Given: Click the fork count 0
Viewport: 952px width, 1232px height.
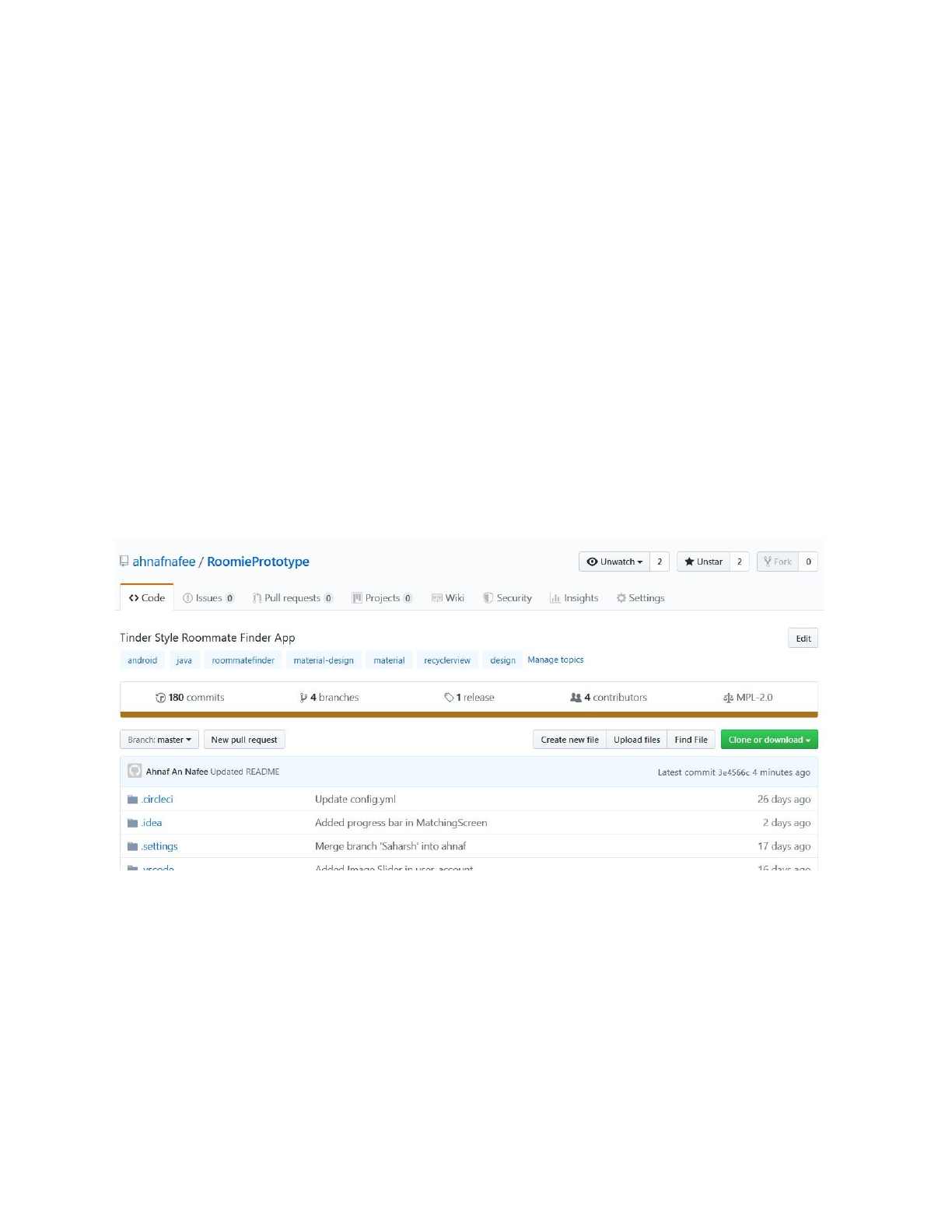Looking at the screenshot, I should click(808, 562).
